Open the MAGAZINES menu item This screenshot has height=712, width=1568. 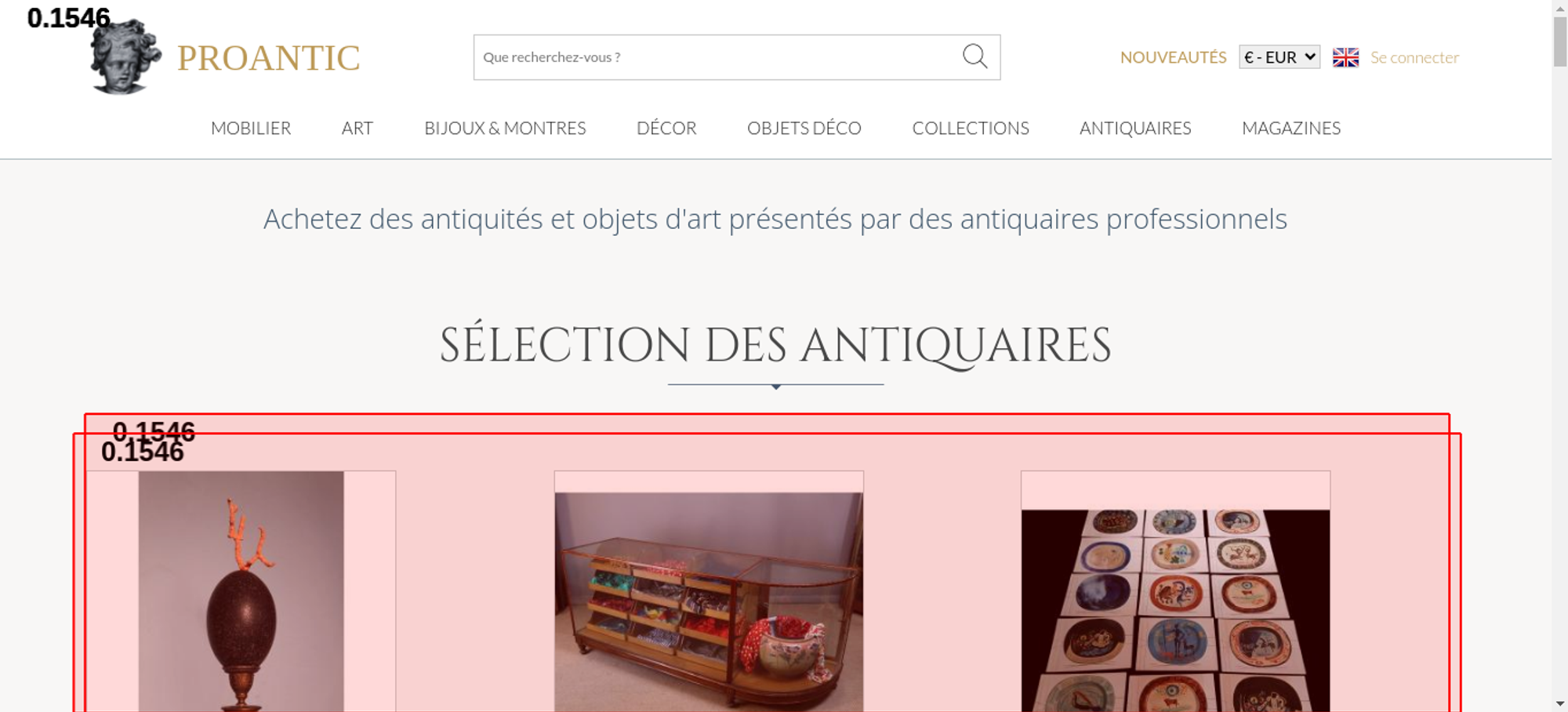tap(1291, 128)
